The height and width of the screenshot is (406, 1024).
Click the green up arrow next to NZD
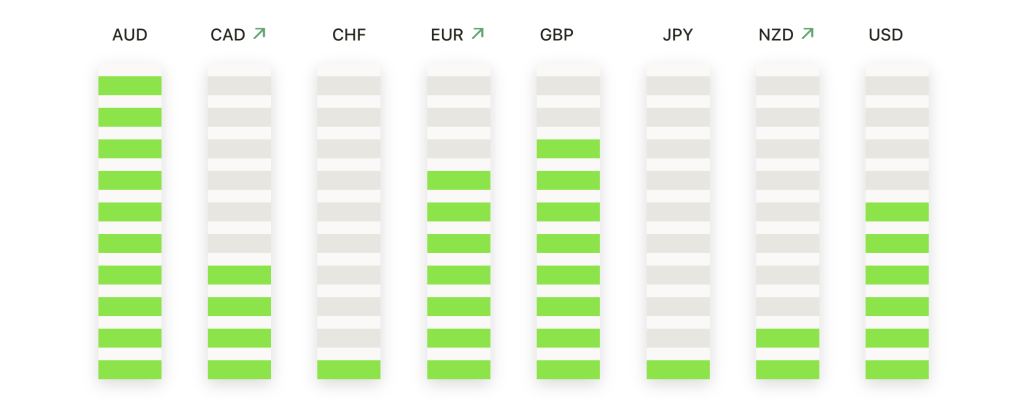tap(808, 33)
